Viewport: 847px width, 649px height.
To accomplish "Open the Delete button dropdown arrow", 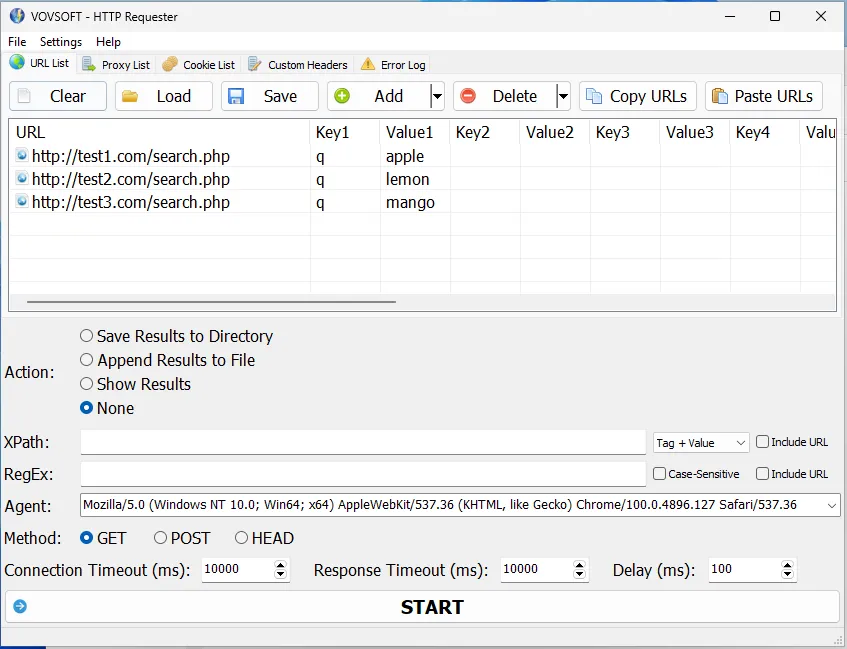I will click(x=563, y=96).
